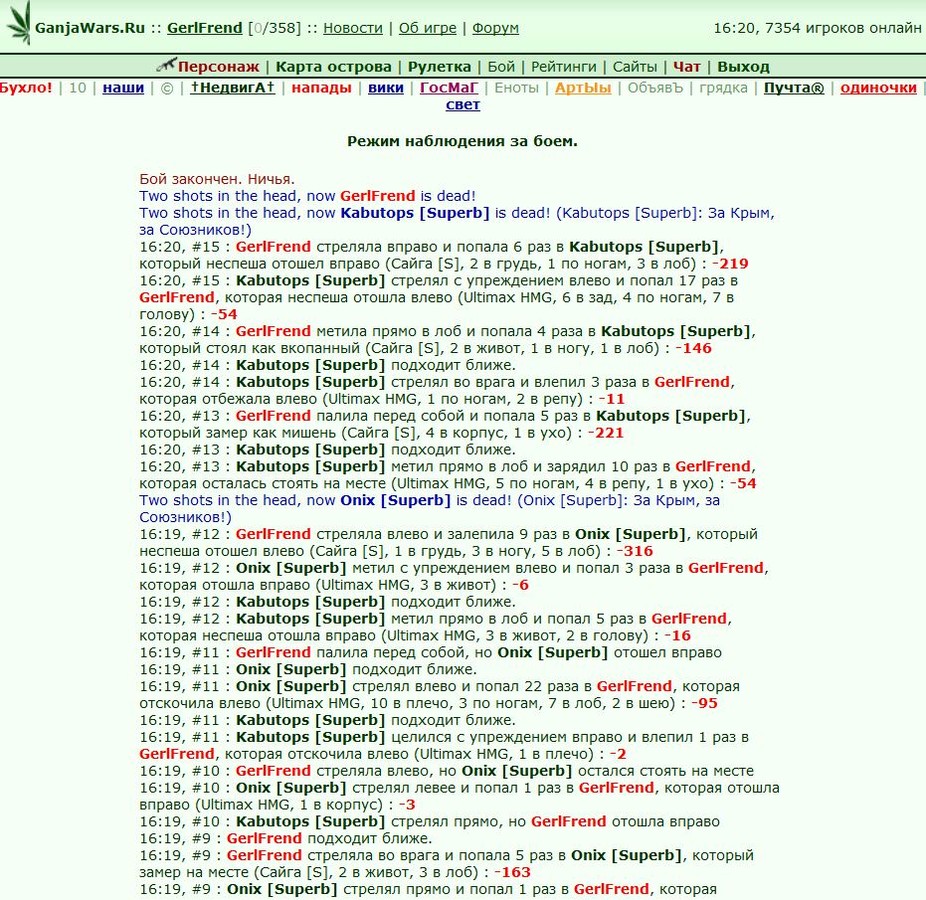
Task: Open the ОбъявЪ shortcut link
Action: (655, 88)
